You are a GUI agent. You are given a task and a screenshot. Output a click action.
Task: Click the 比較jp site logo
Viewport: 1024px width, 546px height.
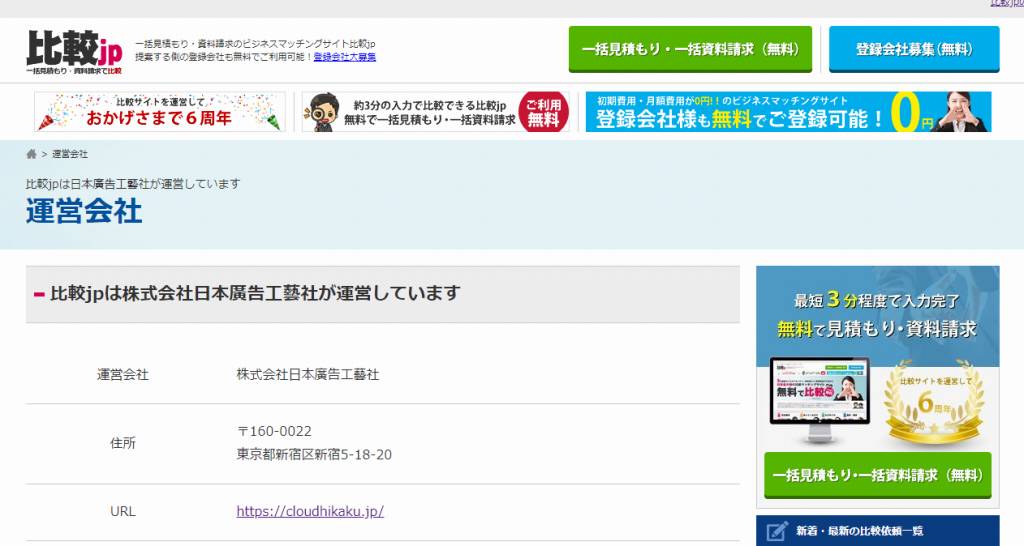pos(74,52)
